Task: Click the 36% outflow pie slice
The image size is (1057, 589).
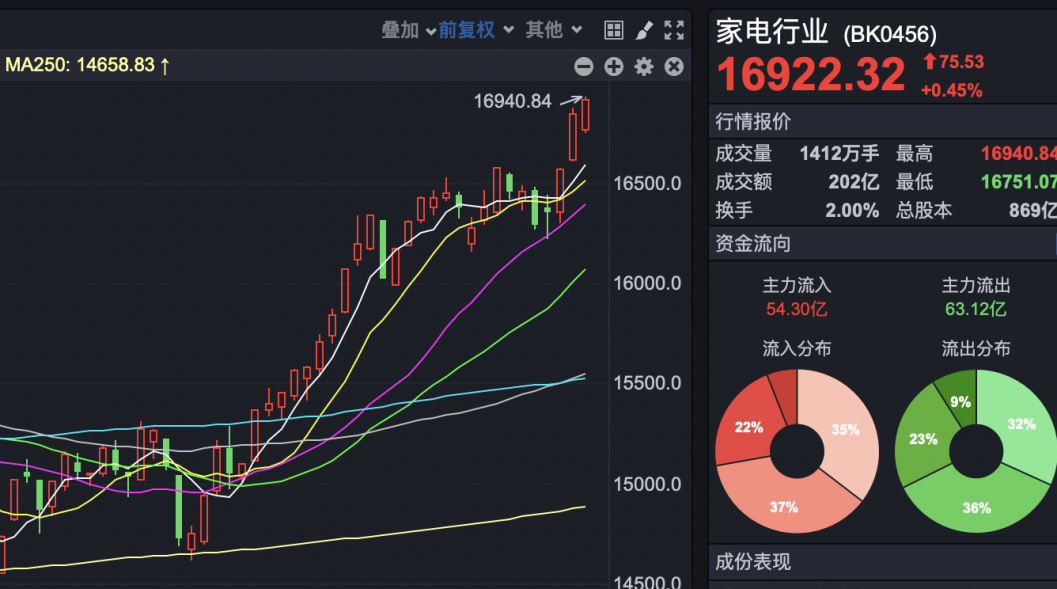Action: (x=976, y=508)
